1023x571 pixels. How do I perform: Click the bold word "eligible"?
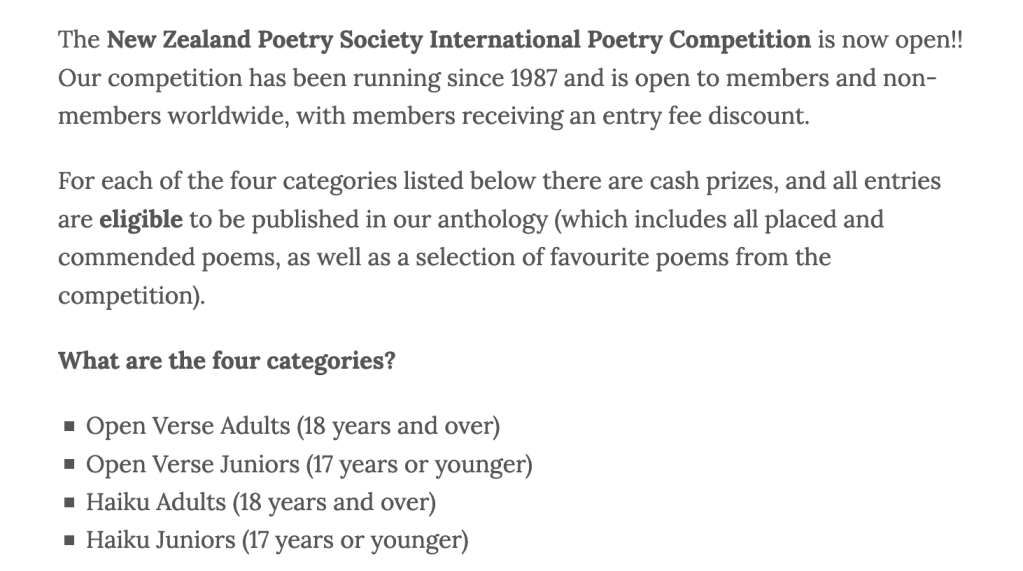coord(141,220)
